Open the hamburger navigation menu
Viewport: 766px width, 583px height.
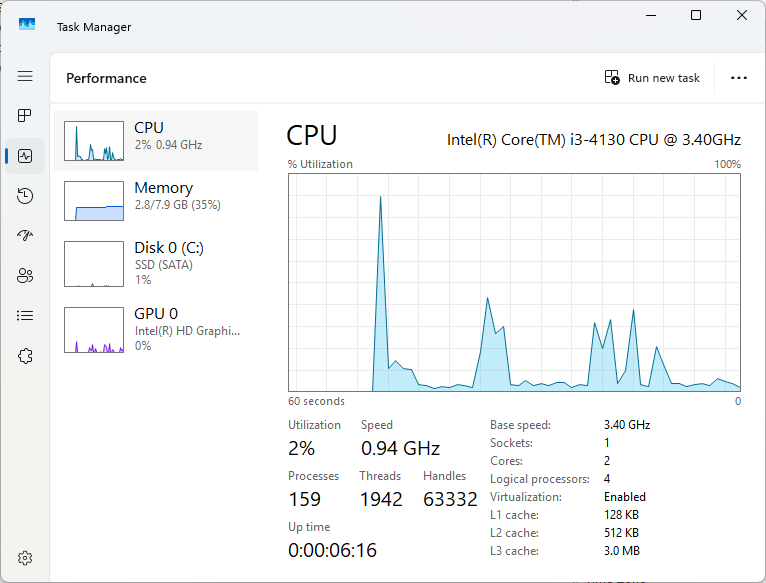pyautogui.click(x=25, y=76)
